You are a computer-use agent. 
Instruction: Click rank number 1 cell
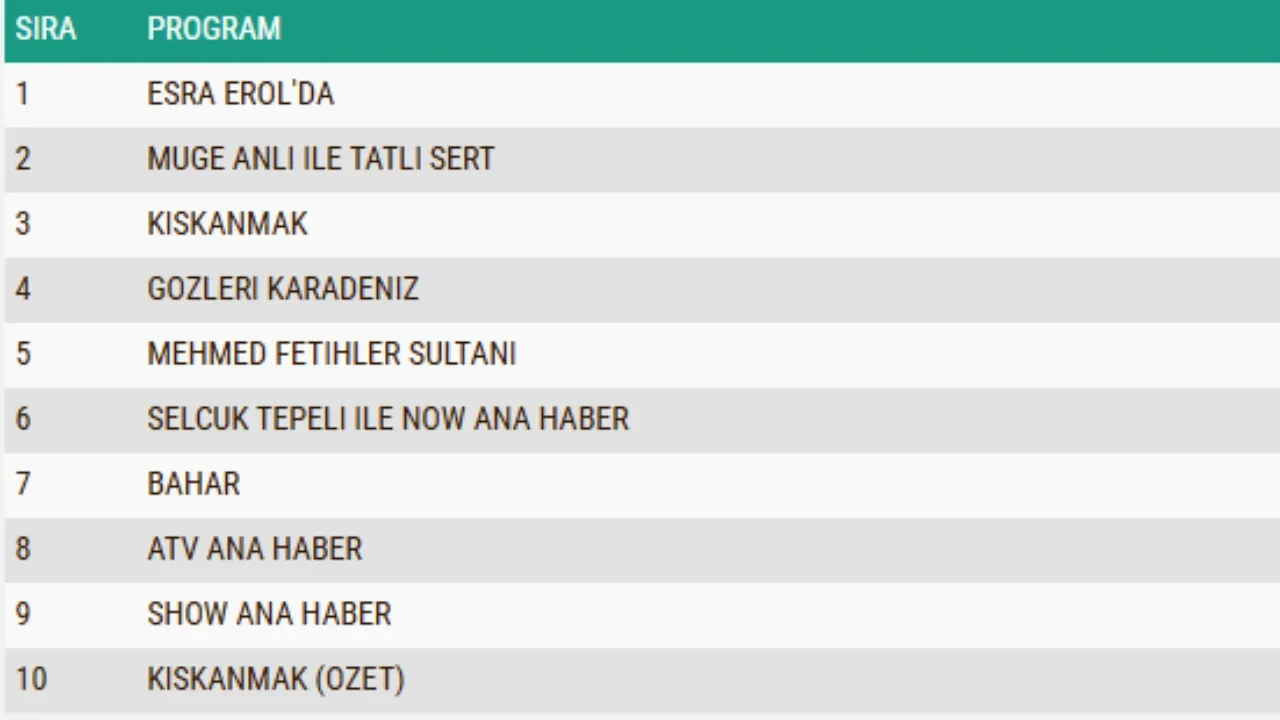click(x=23, y=94)
